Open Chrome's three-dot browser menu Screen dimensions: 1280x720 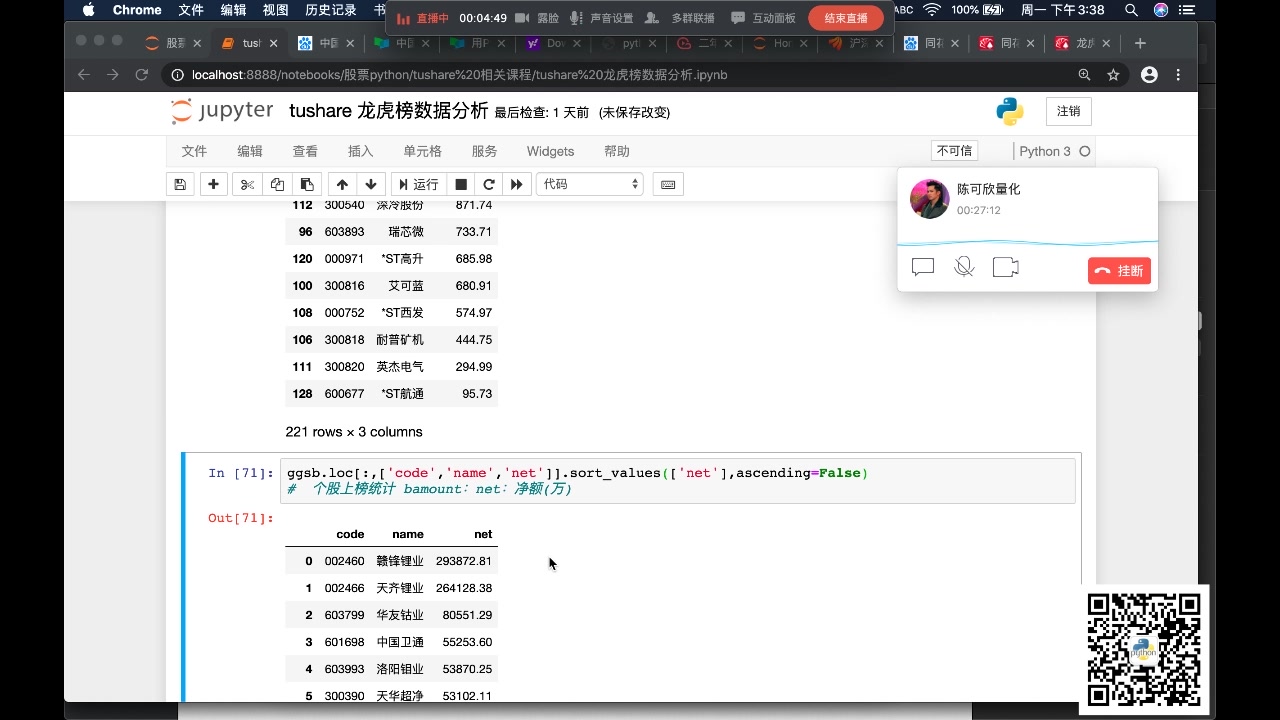click(x=1178, y=74)
